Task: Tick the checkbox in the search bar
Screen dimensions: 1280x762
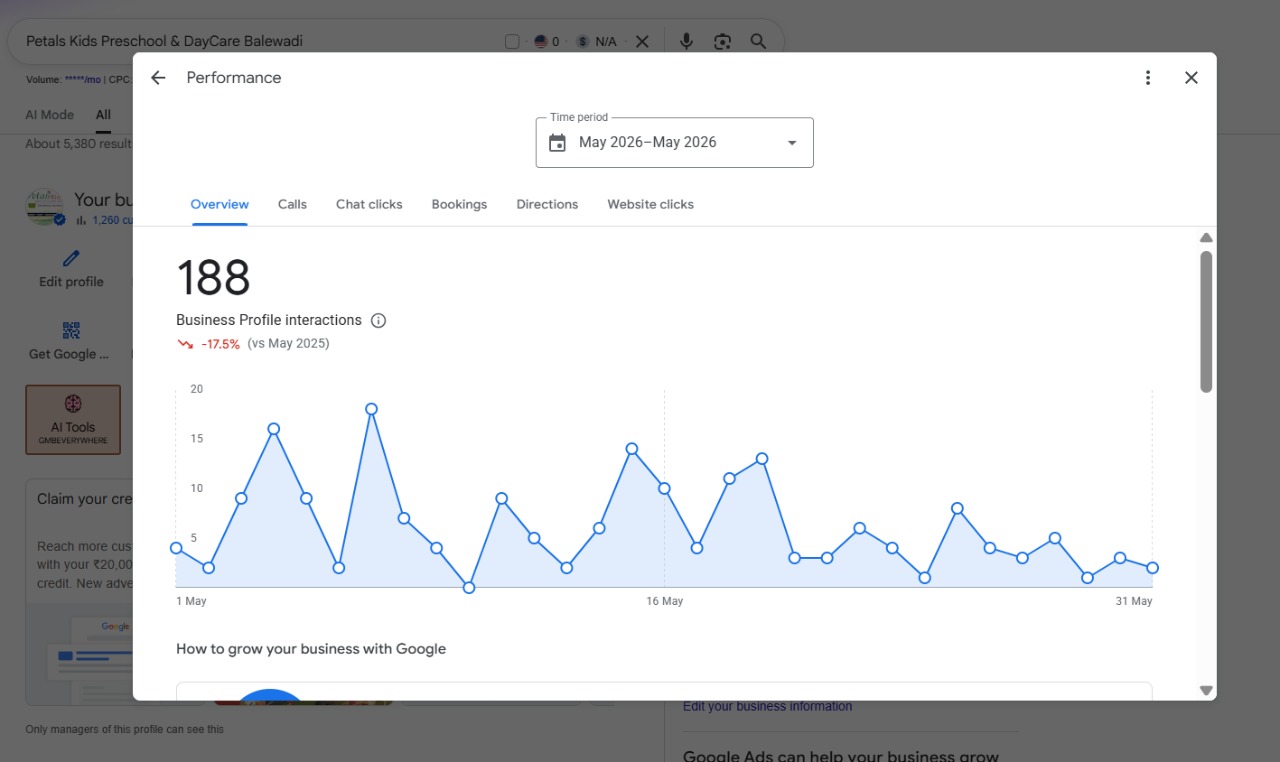Action: pos(512,41)
